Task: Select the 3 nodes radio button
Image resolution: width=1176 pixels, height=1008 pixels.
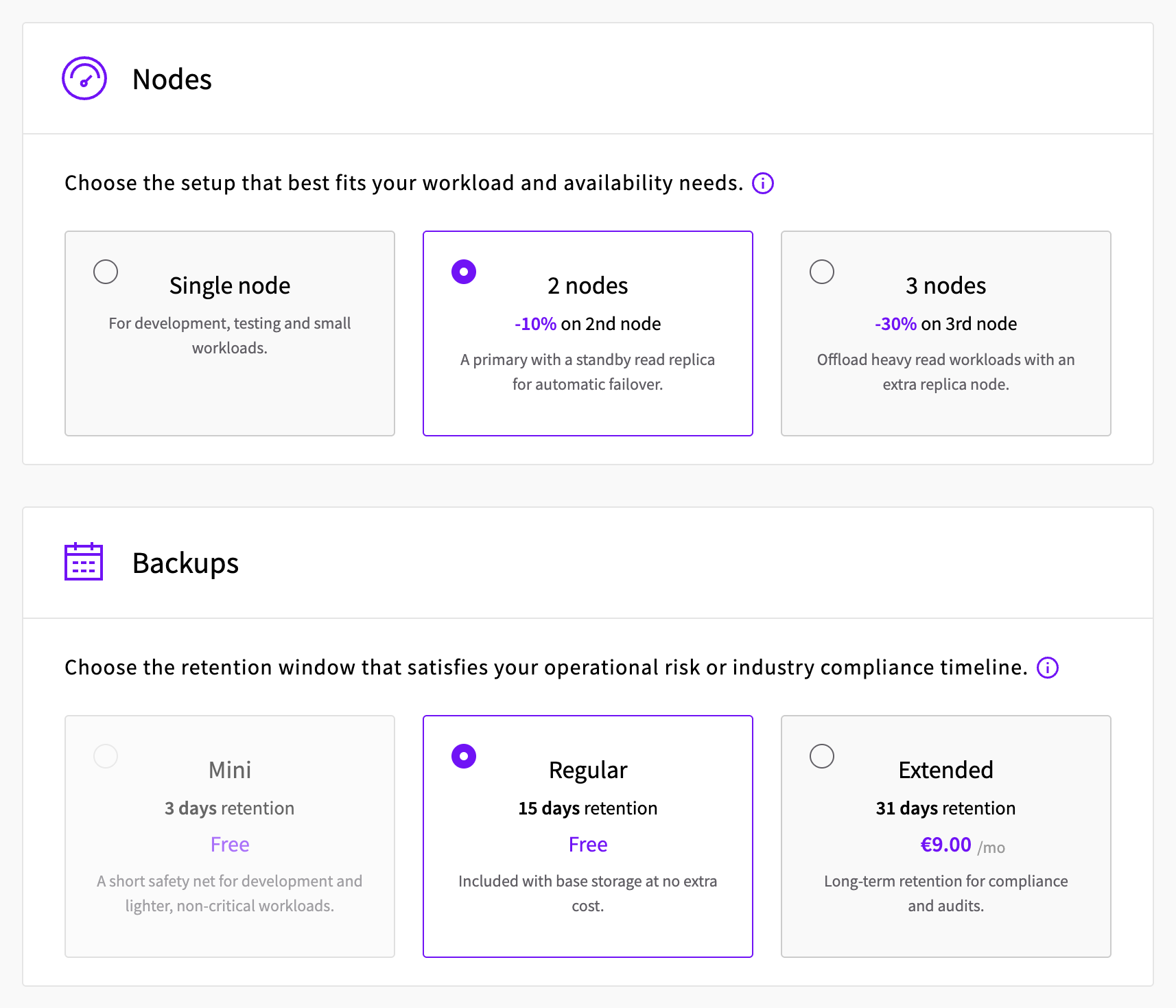Action: pos(822,272)
